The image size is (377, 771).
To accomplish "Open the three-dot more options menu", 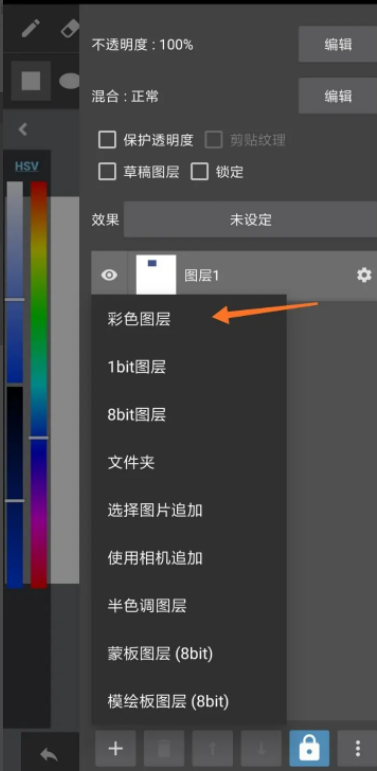I will [358, 749].
